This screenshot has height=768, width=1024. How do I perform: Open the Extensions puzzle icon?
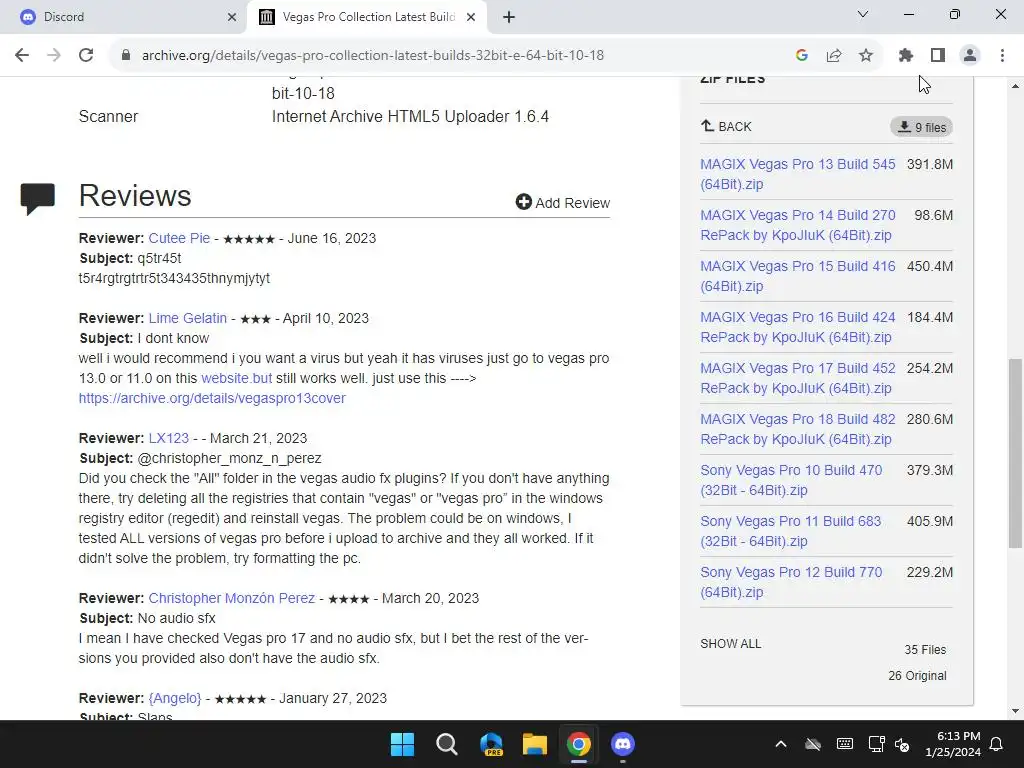(x=906, y=55)
